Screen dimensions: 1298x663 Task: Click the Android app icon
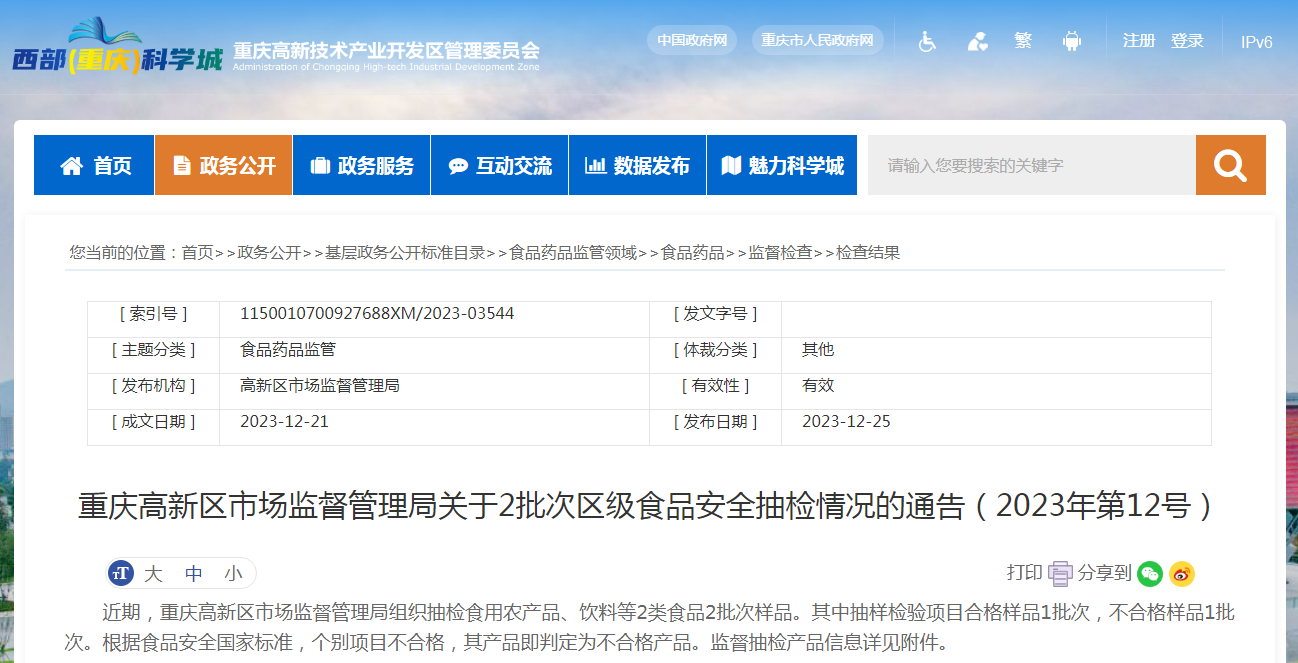pos(1072,41)
